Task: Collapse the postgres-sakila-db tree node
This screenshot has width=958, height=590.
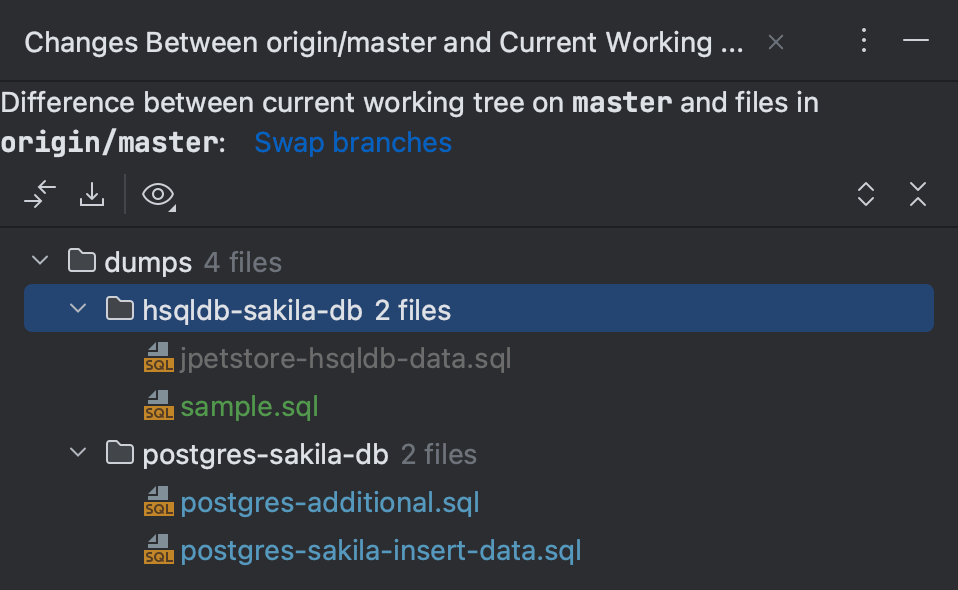Action: point(78,452)
